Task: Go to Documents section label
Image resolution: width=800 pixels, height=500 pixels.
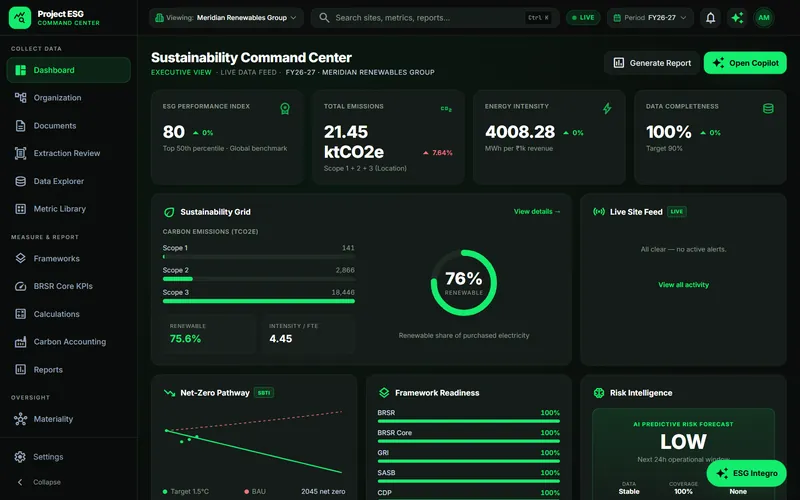Action: (x=55, y=126)
